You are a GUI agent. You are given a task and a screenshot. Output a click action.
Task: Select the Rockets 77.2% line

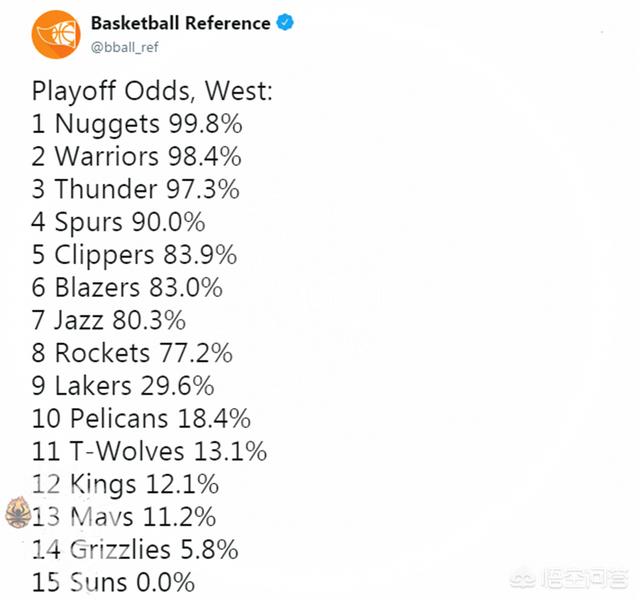click(132, 353)
